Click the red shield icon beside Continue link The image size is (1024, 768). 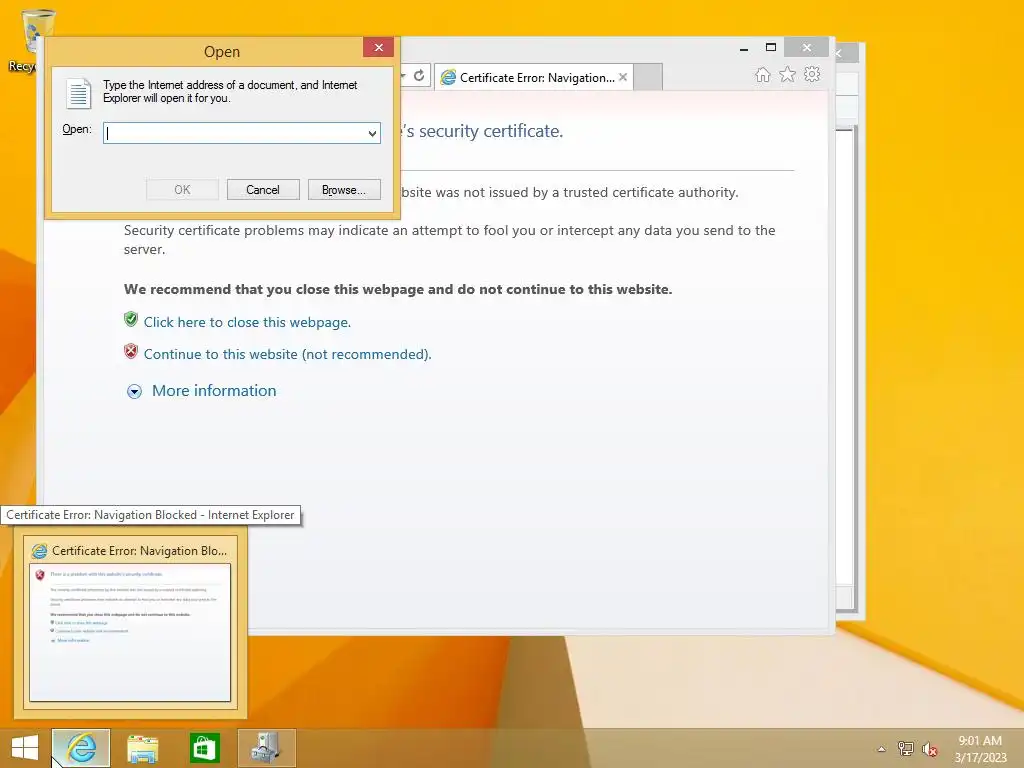click(131, 351)
